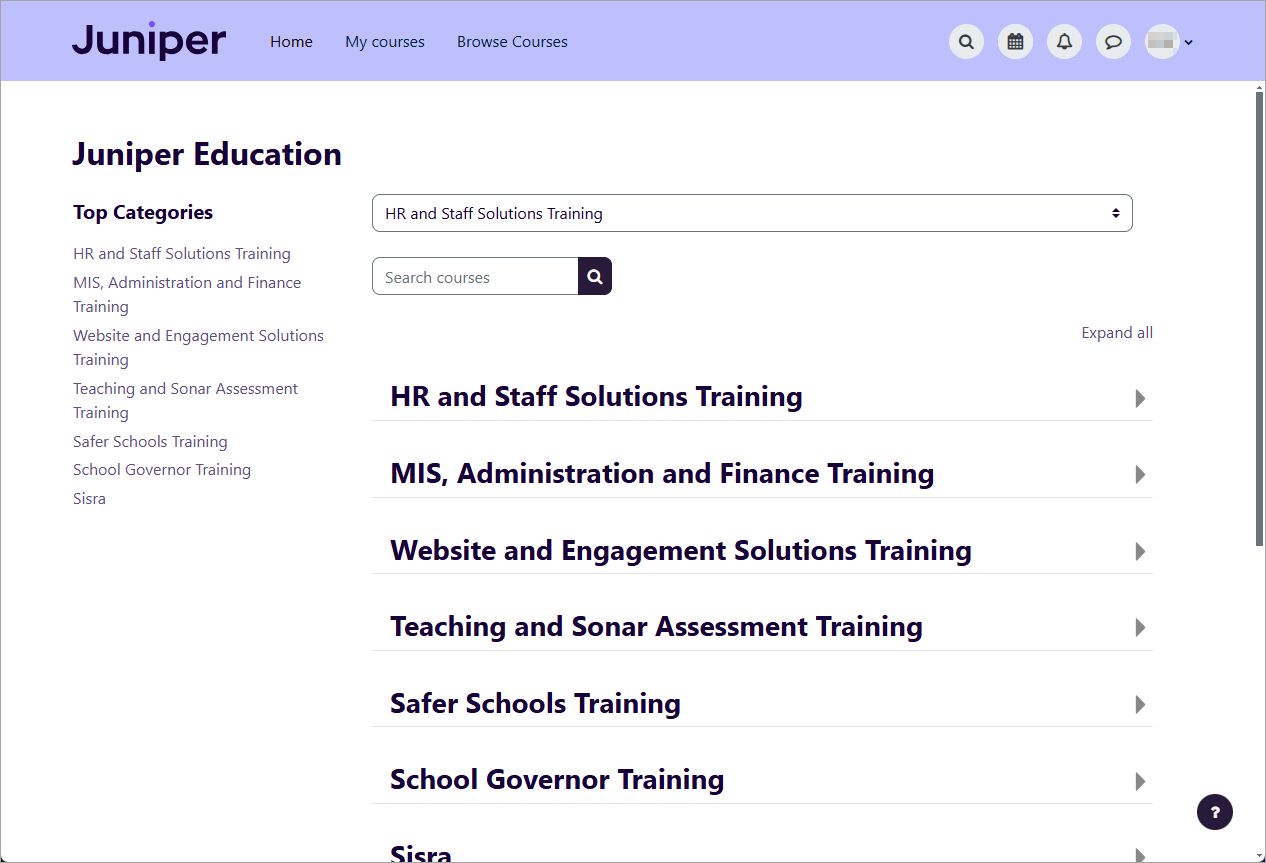Select Home in the navigation bar
1266x863 pixels.
[291, 41]
